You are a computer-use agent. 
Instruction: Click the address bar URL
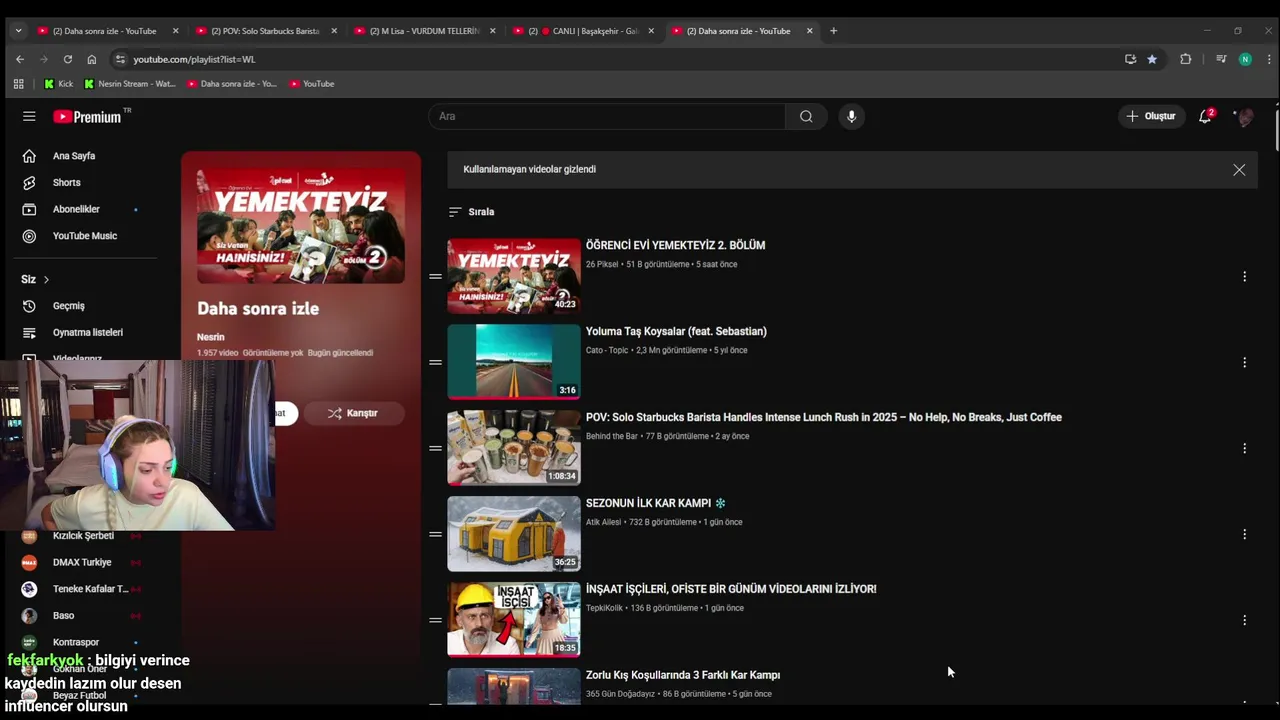coord(195,59)
